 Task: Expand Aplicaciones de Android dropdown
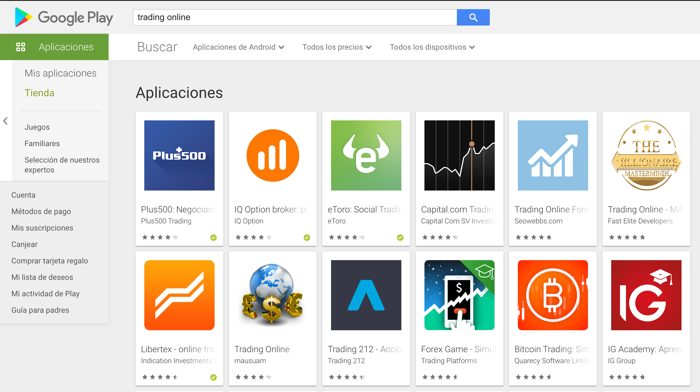click(238, 47)
